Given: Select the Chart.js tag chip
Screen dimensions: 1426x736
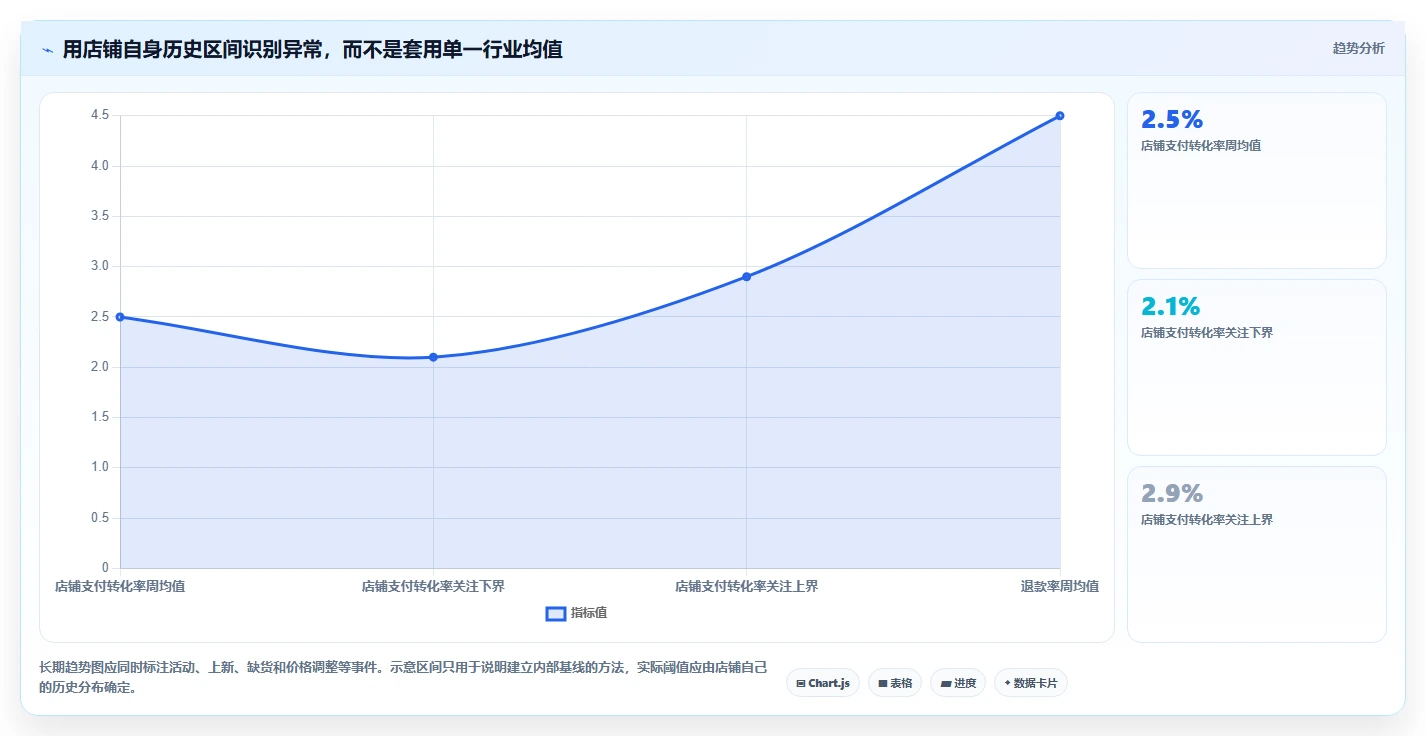Looking at the screenshot, I should [823, 683].
